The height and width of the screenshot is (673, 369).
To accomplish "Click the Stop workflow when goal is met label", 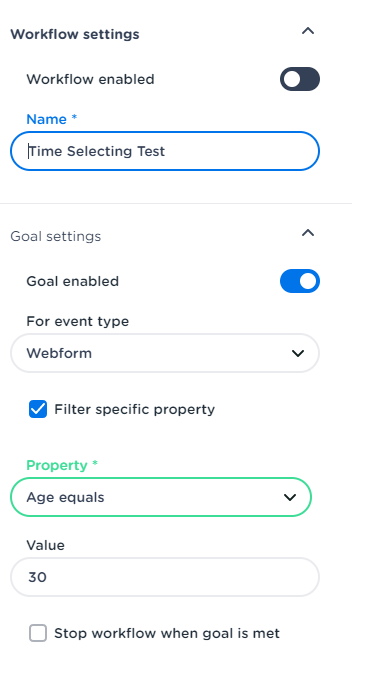I will coord(167,634).
